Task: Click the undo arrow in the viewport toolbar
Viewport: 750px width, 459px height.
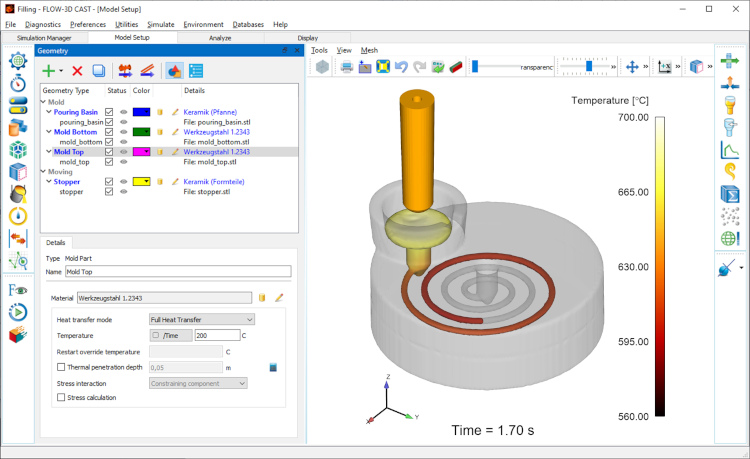Action: 401,67
